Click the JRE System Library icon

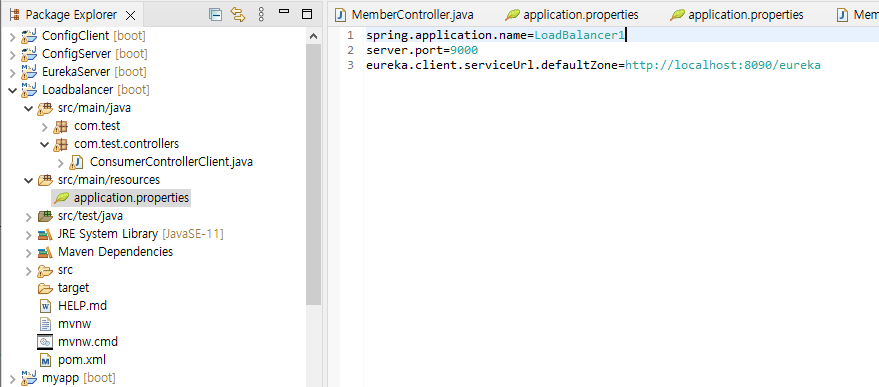click(45, 234)
